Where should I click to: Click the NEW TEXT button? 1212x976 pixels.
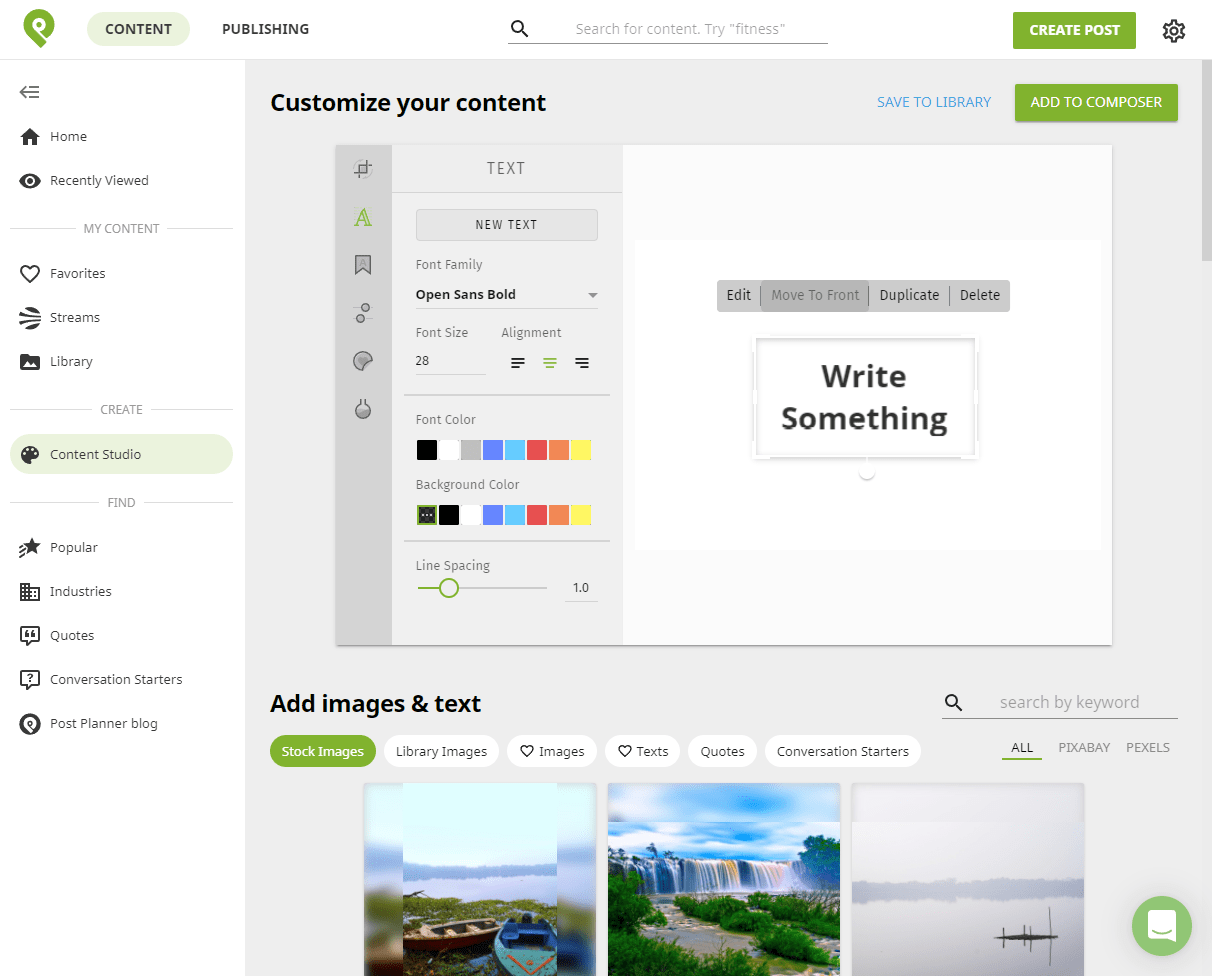pos(507,225)
